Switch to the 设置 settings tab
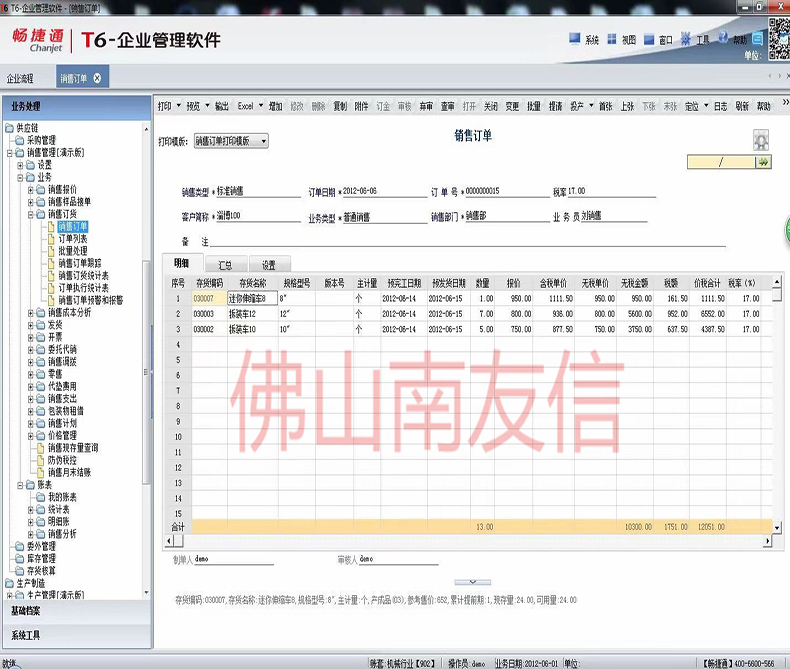 click(269, 264)
